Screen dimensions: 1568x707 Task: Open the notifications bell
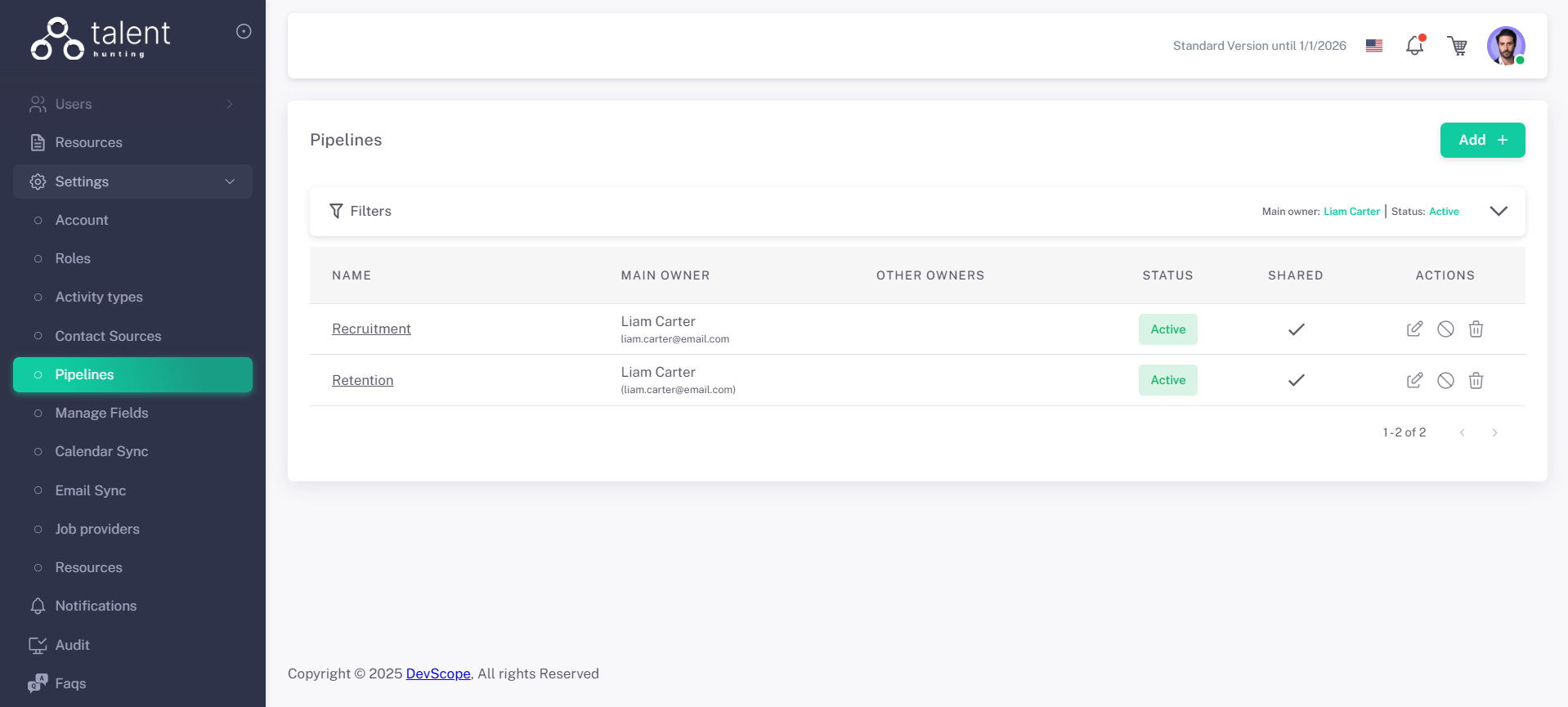tap(1414, 46)
